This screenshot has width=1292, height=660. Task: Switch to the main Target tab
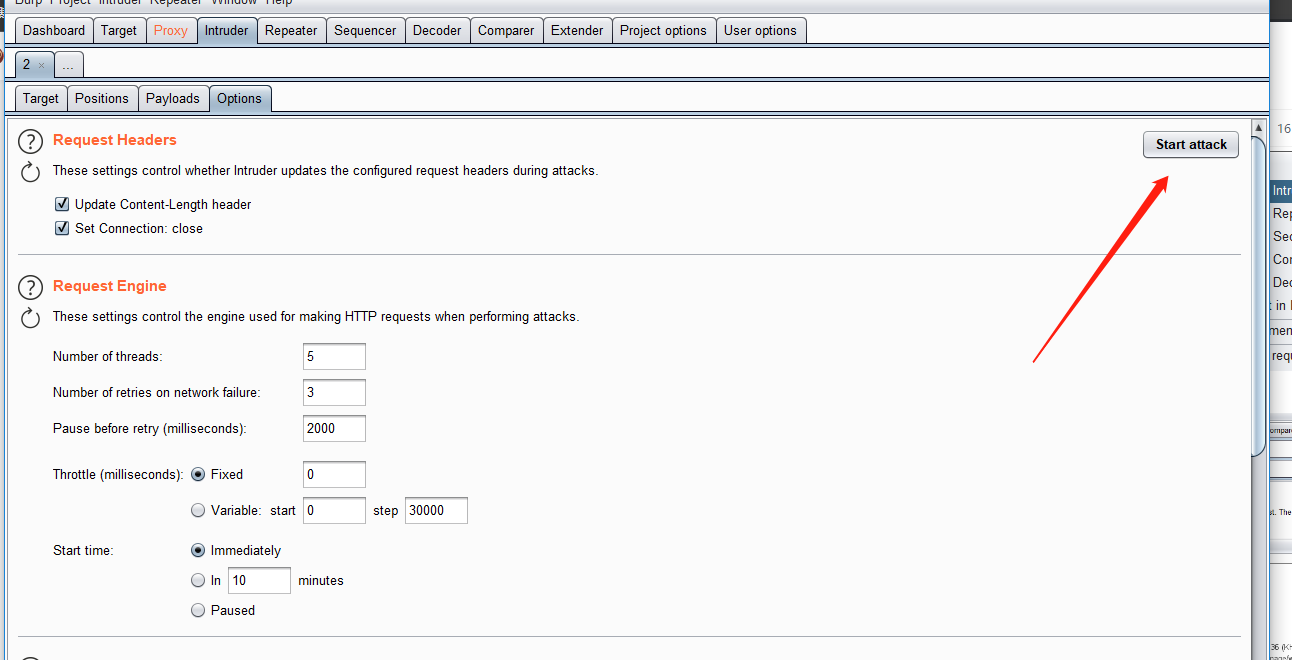(119, 30)
